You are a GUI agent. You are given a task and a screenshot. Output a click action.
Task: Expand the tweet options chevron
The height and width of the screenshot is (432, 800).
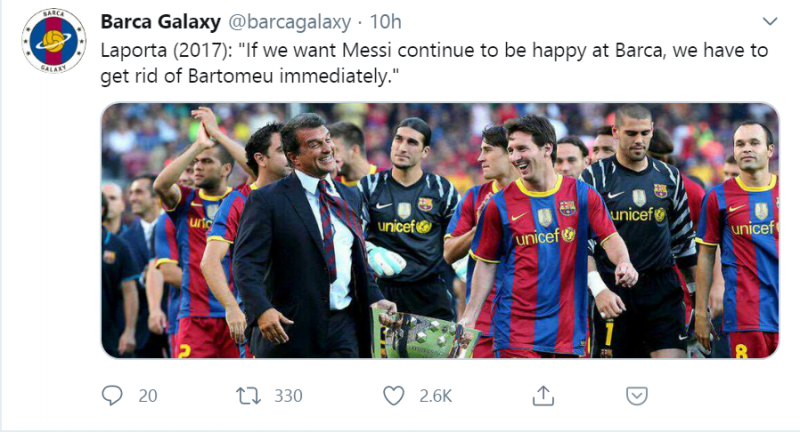pos(769,21)
